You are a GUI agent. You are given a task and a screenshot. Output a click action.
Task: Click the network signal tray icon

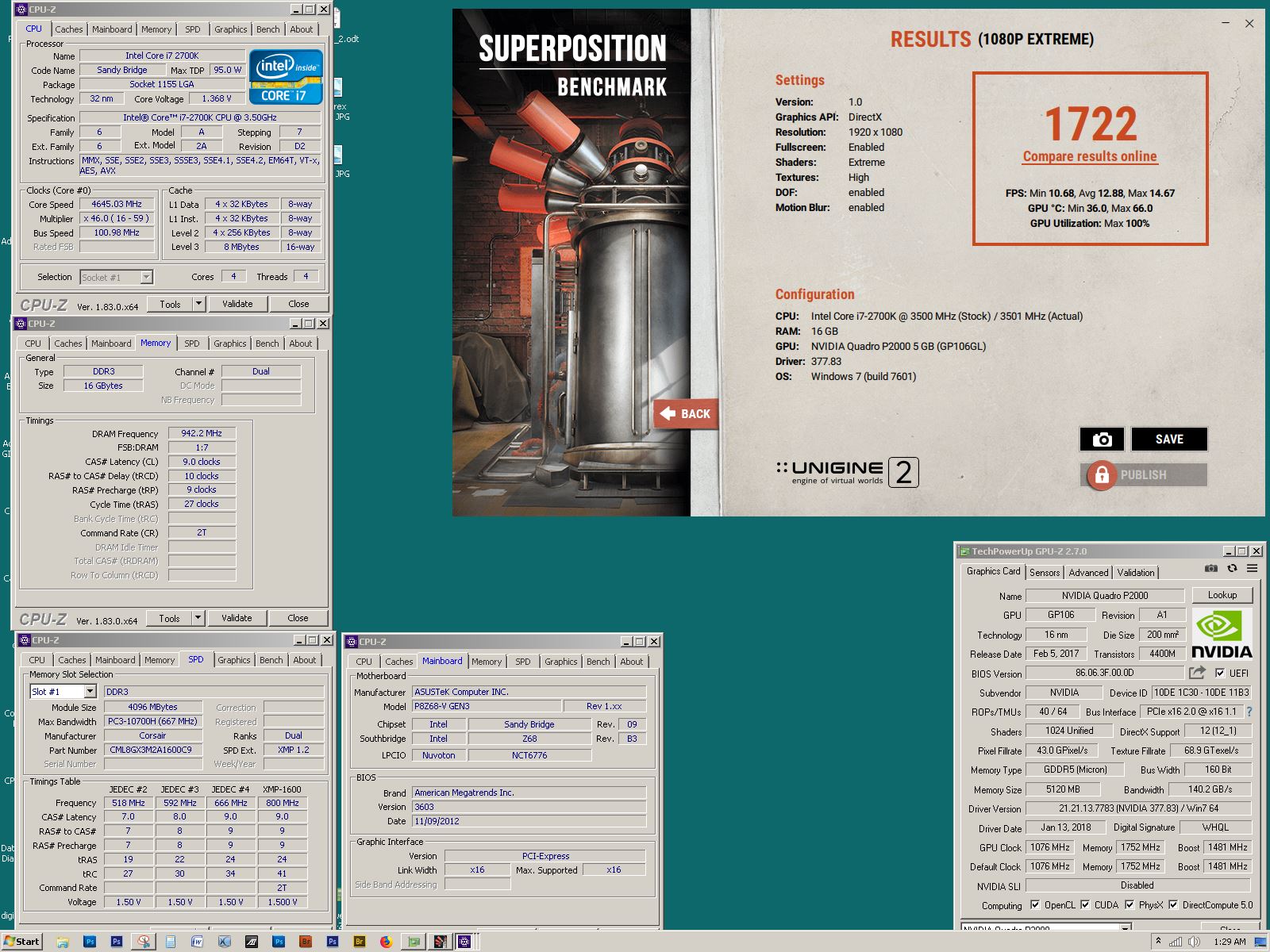(x=1176, y=942)
